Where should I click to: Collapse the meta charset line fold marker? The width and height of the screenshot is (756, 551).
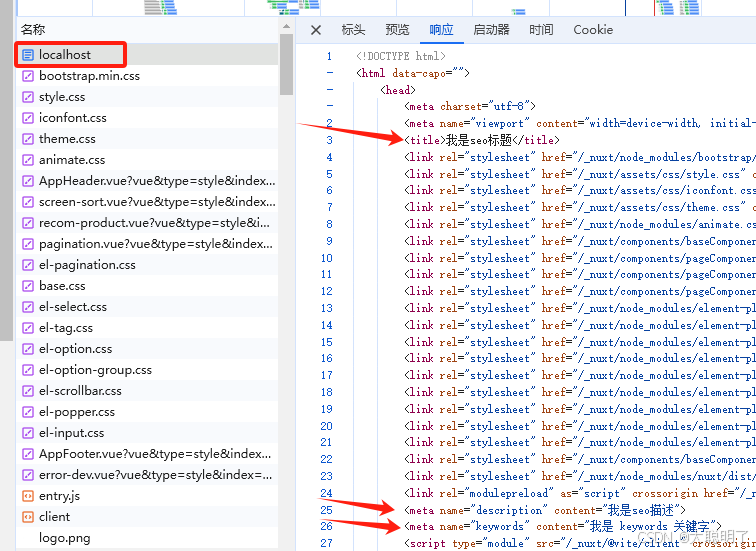coord(330,106)
